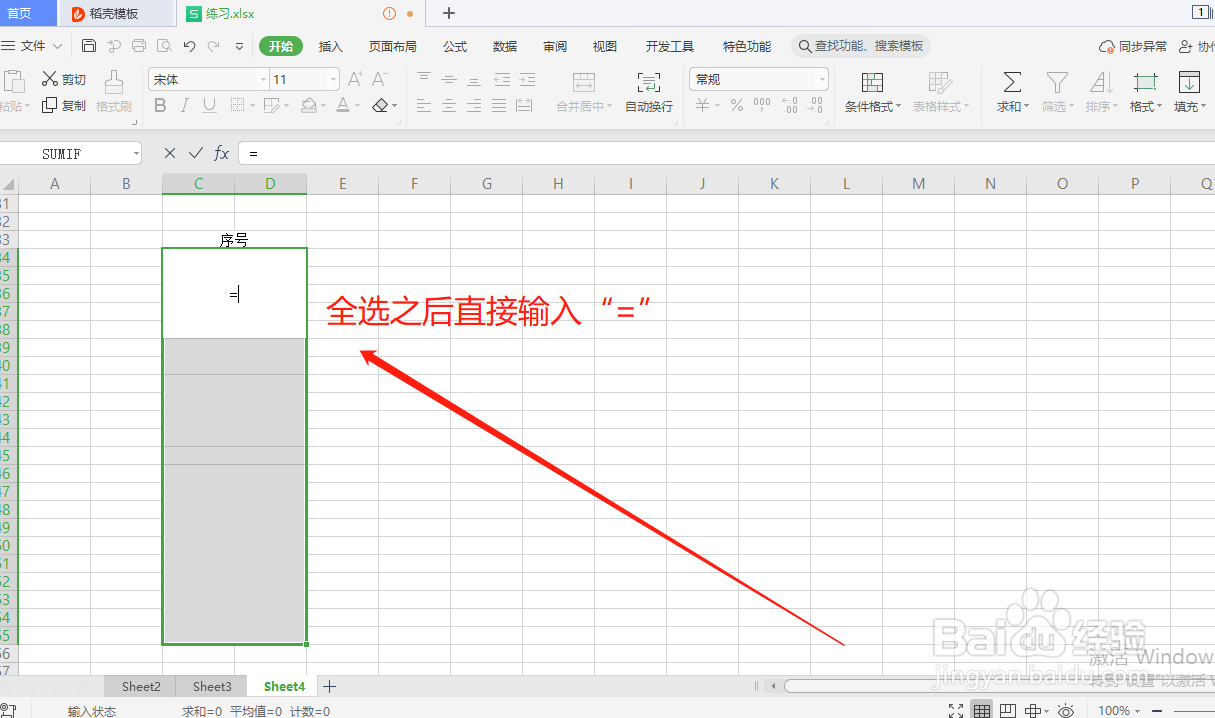The image size is (1215, 718).
Task: Cancel formula entry with X icon
Action: tap(169, 153)
